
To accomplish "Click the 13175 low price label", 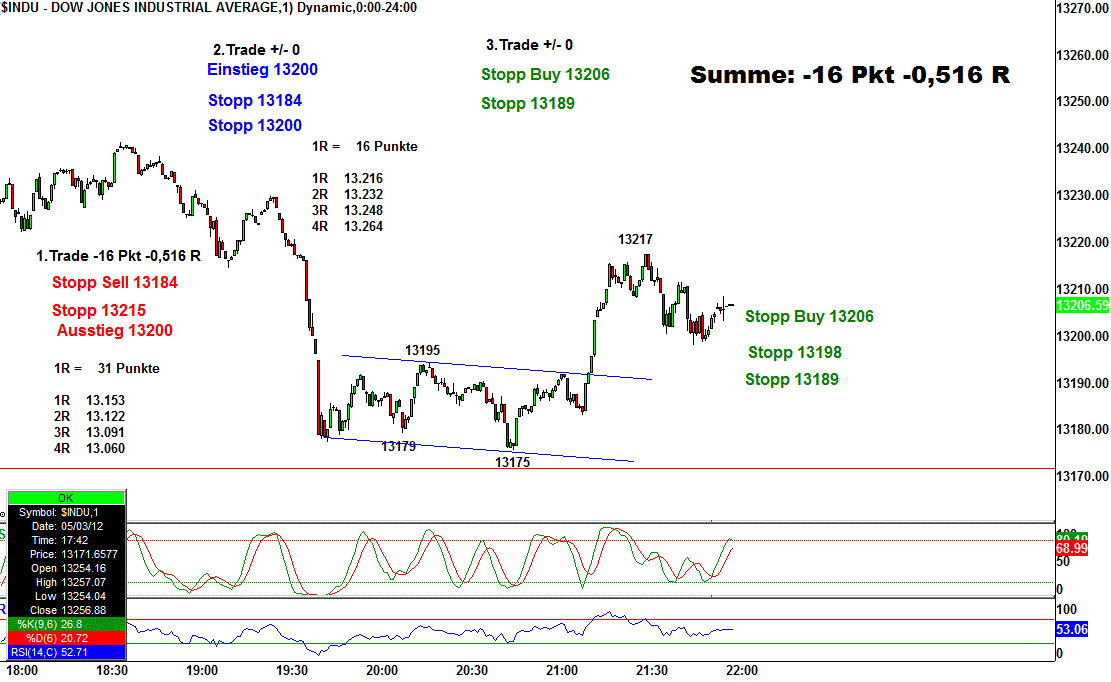I will tap(513, 463).
